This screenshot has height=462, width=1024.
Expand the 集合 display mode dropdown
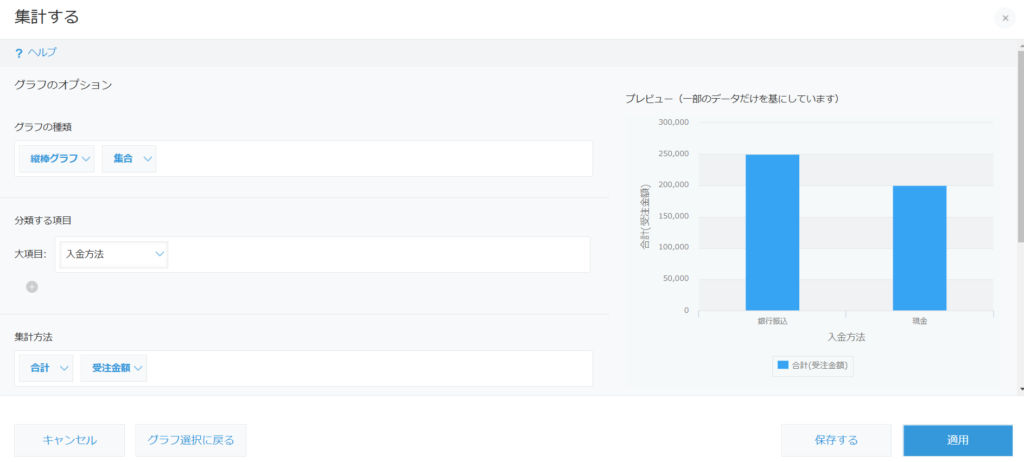[x=129, y=159]
